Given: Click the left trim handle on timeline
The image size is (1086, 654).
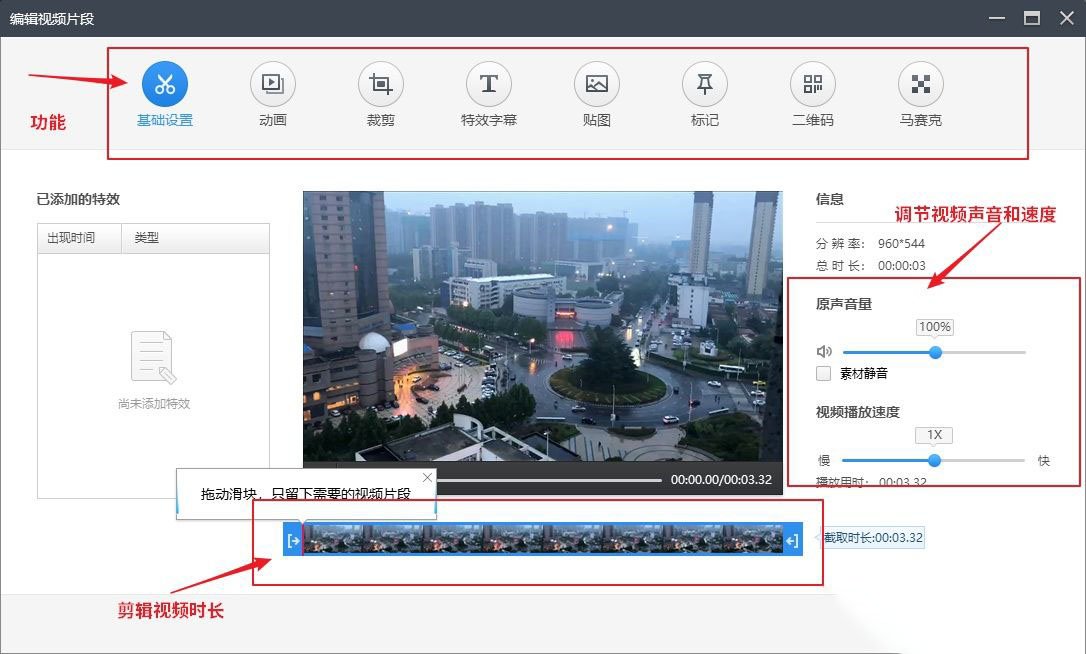Looking at the screenshot, I should (x=293, y=540).
